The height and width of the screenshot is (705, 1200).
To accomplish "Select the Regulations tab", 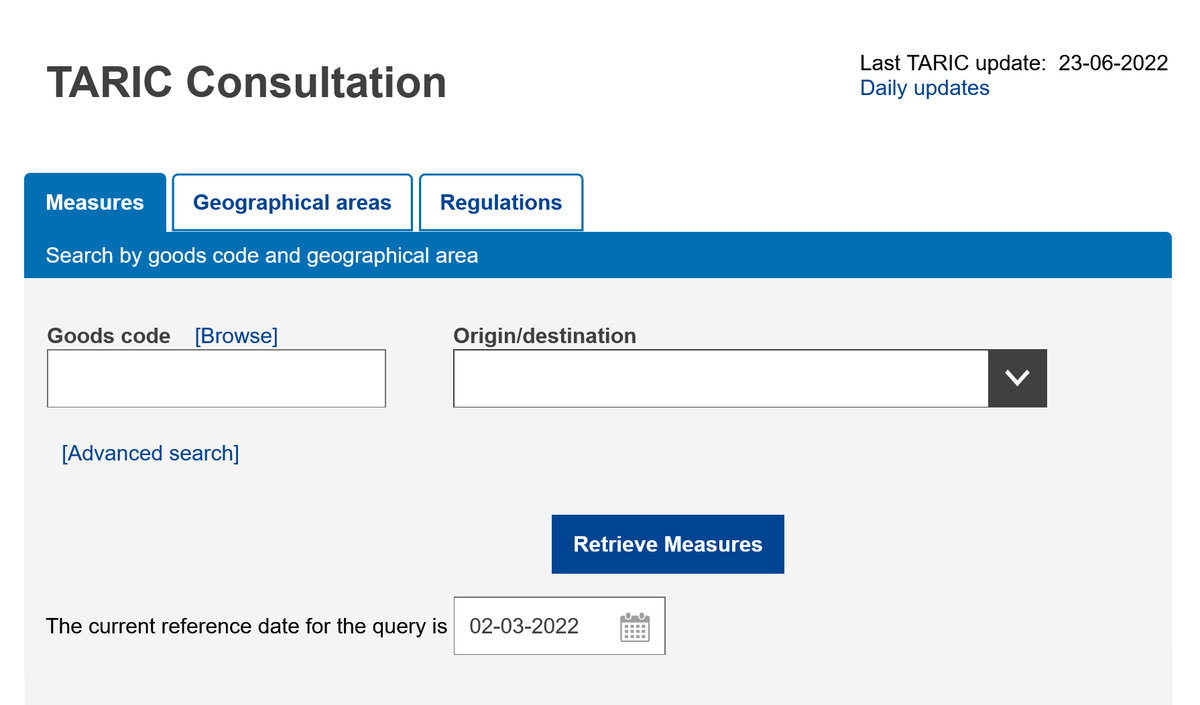I will tap(501, 203).
